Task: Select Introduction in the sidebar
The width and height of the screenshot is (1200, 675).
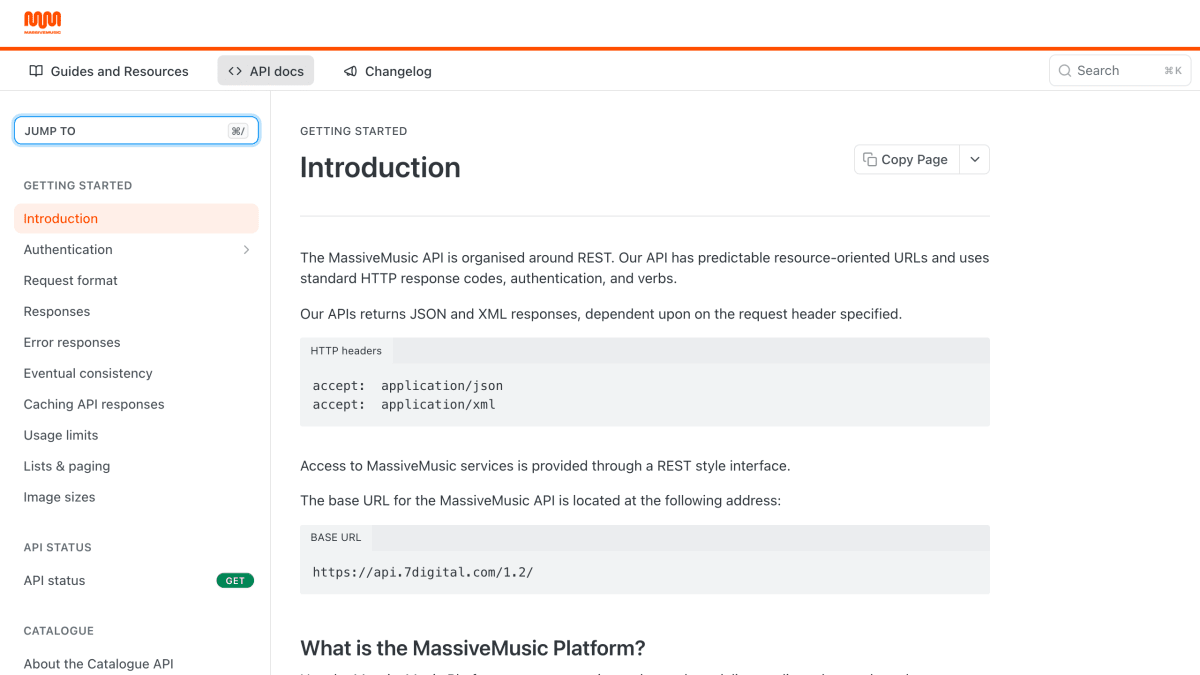Action: point(136,219)
